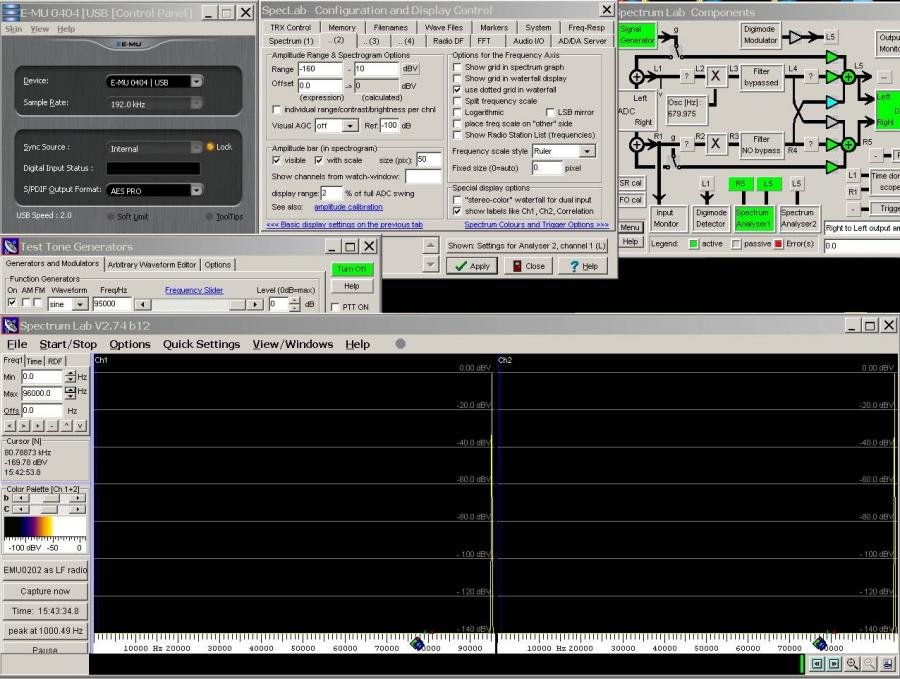Open the Visual AGC dropdown

(x=350, y=126)
